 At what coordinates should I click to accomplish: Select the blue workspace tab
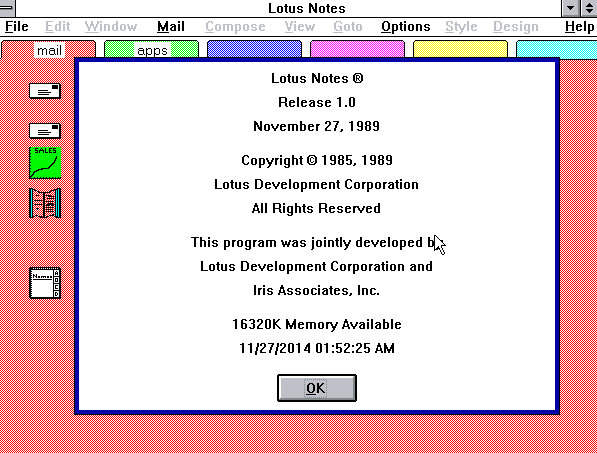click(x=254, y=49)
